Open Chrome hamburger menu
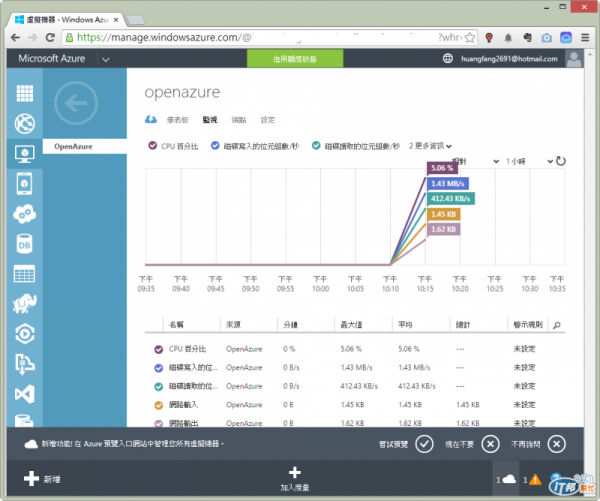Image resolution: width=600 pixels, height=501 pixels. [585, 38]
